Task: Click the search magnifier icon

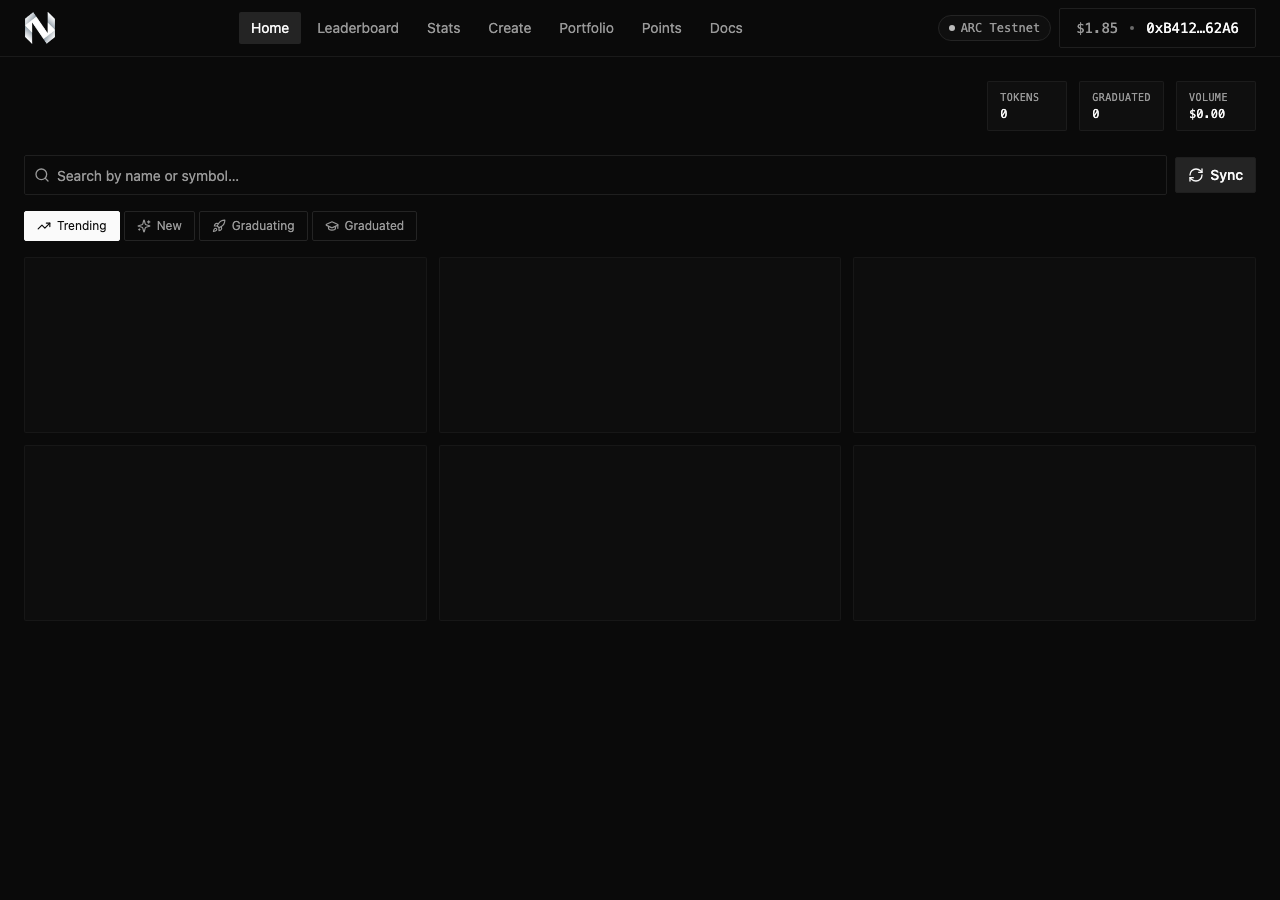Action: [x=42, y=175]
